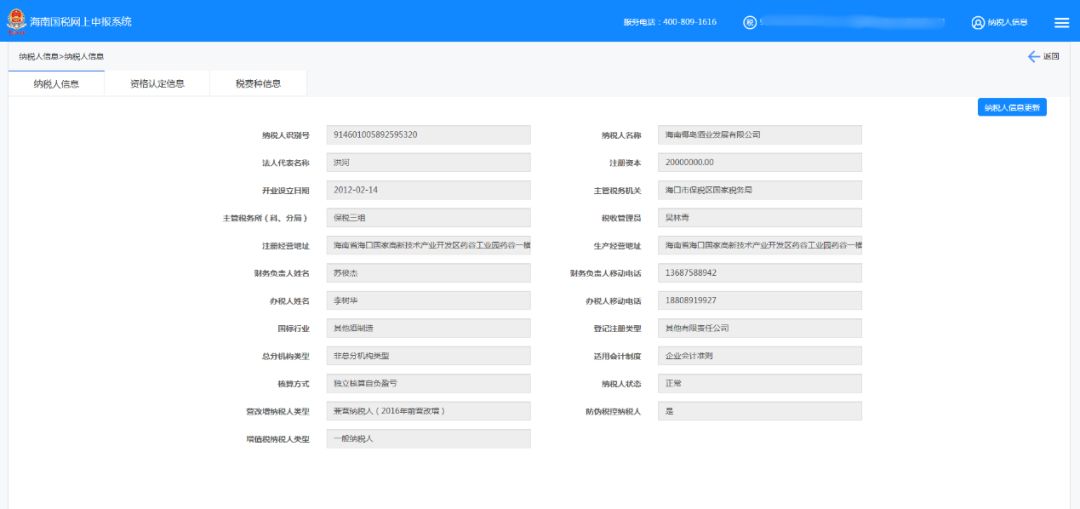This screenshot has width=1080, height=509.
Task: Click the 适用会计制度 label
Action: point(618,356)
